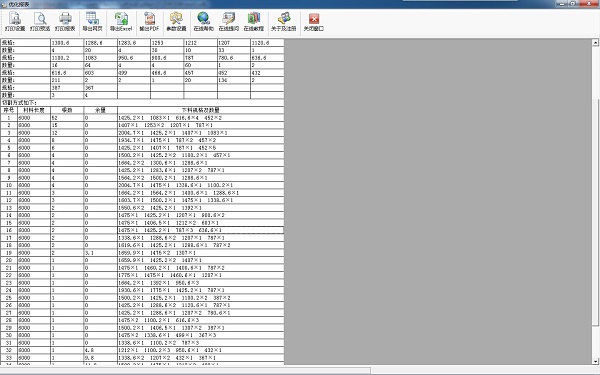Open About and Register (关于及注册)

(284, 22)
